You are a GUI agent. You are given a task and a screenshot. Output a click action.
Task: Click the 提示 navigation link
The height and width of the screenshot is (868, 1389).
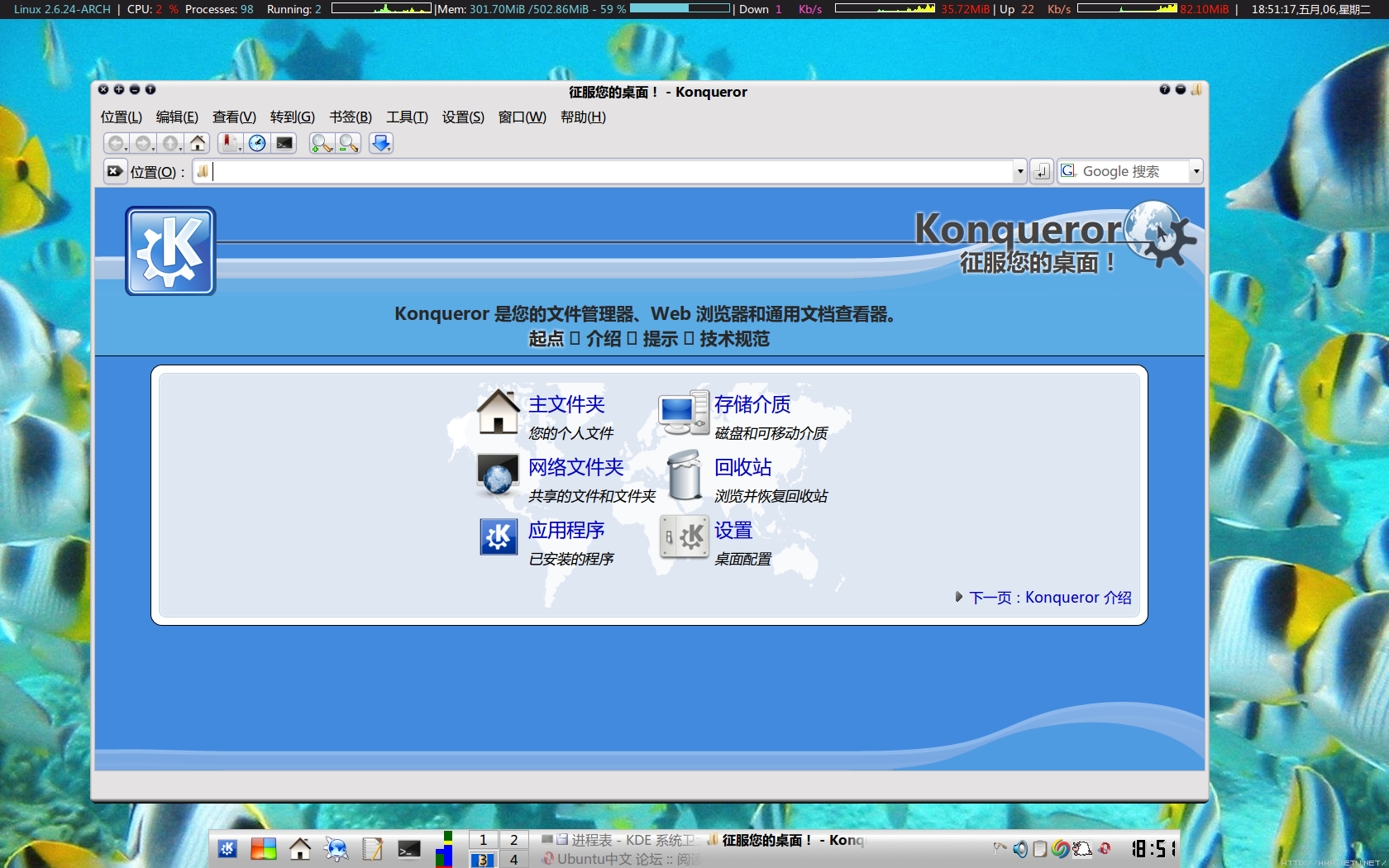pos(661,338)
